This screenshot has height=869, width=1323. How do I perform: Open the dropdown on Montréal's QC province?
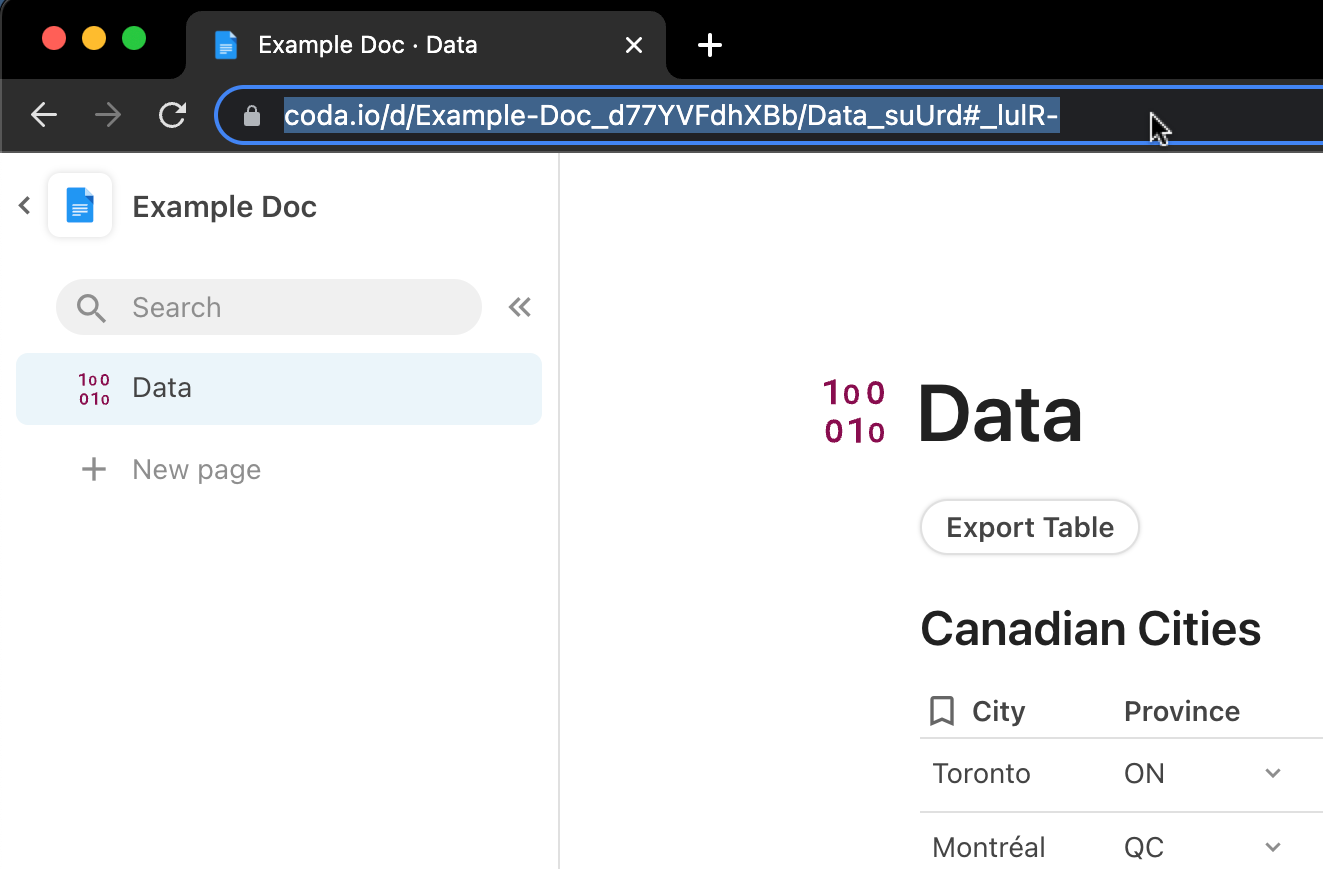(1272, 846)
